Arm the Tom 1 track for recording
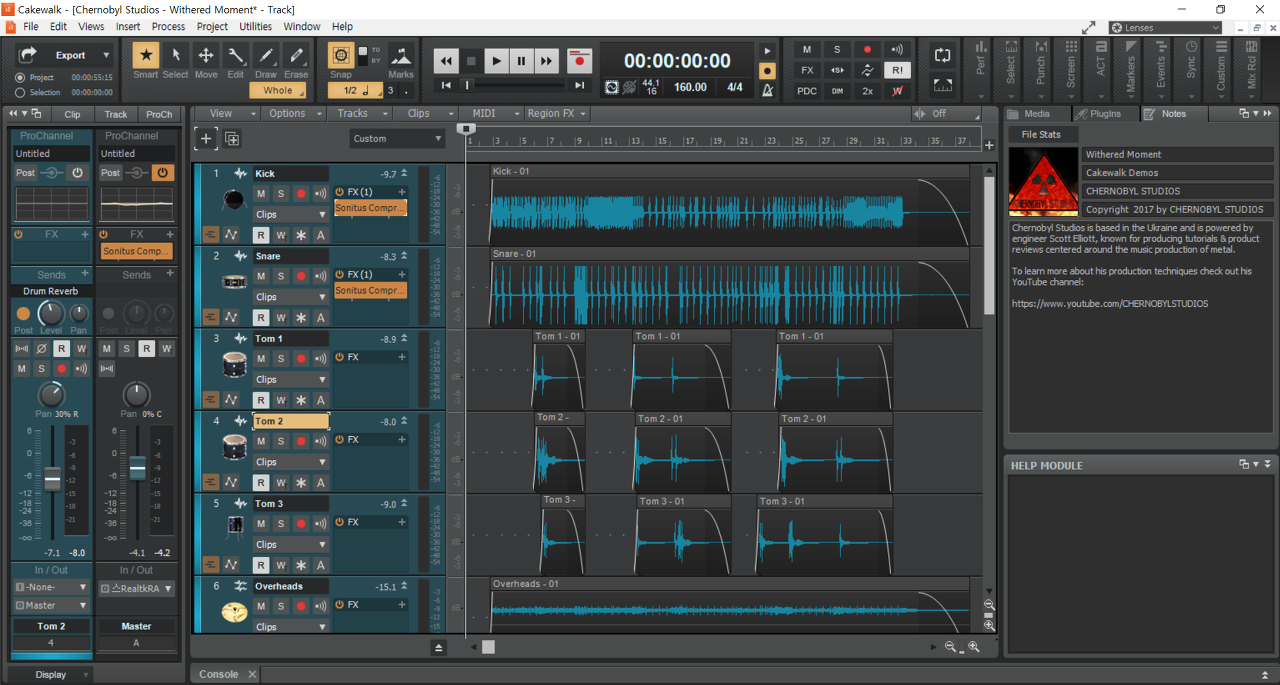Viewport: 1280px width, 685px height. pos(301,358)
